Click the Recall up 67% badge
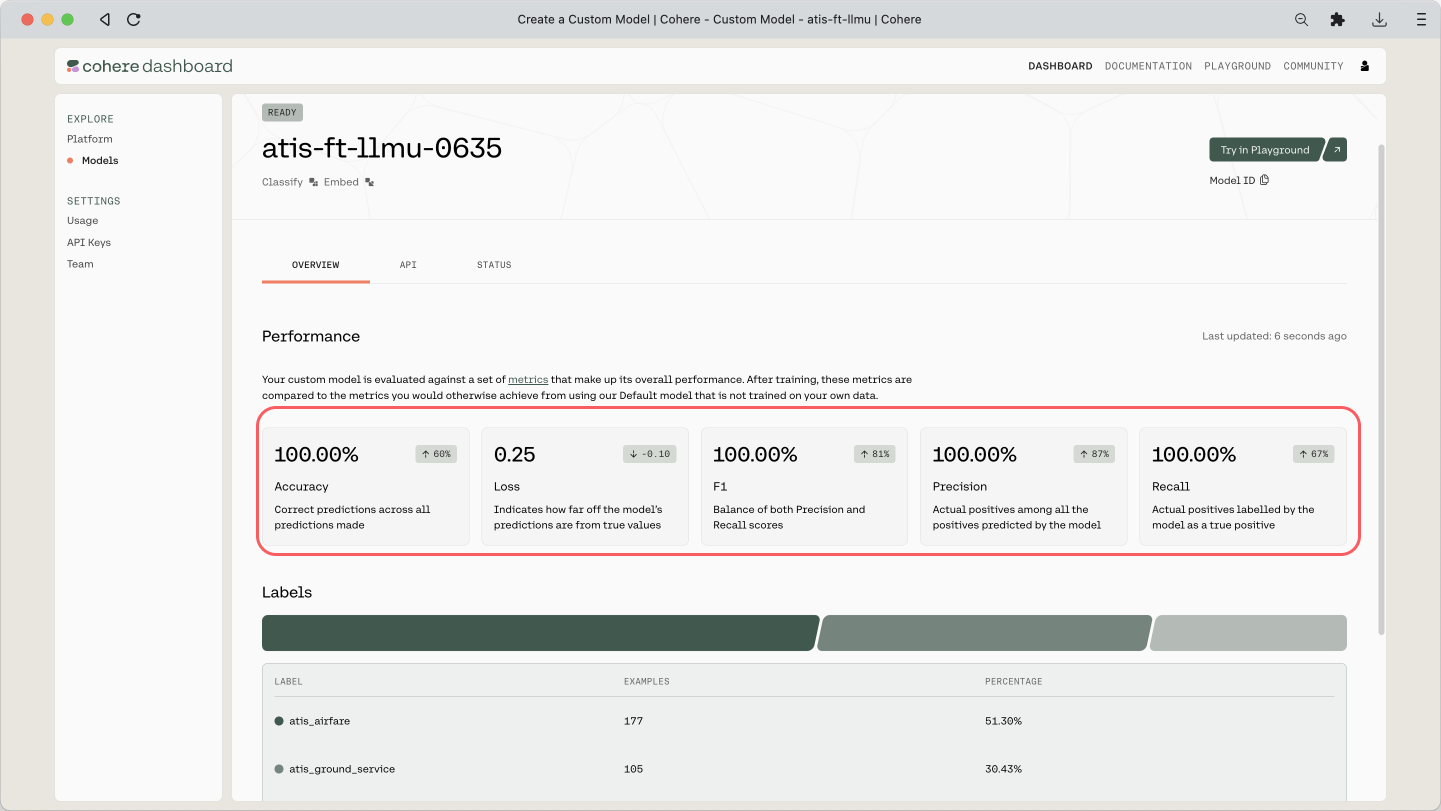Screen dimensions: 1441x811 pos(1314,454)
